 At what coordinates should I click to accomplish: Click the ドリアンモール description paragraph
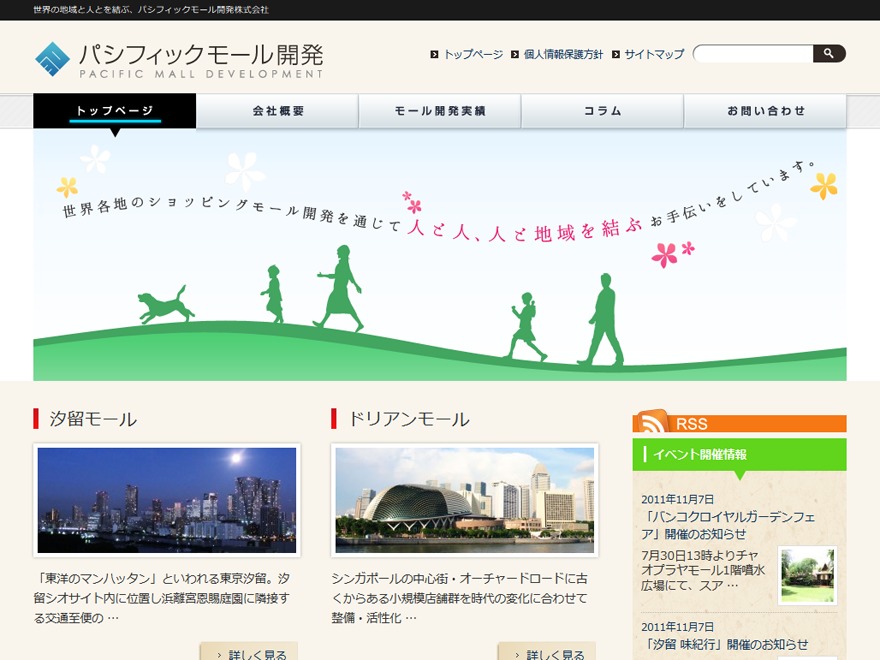460,598
